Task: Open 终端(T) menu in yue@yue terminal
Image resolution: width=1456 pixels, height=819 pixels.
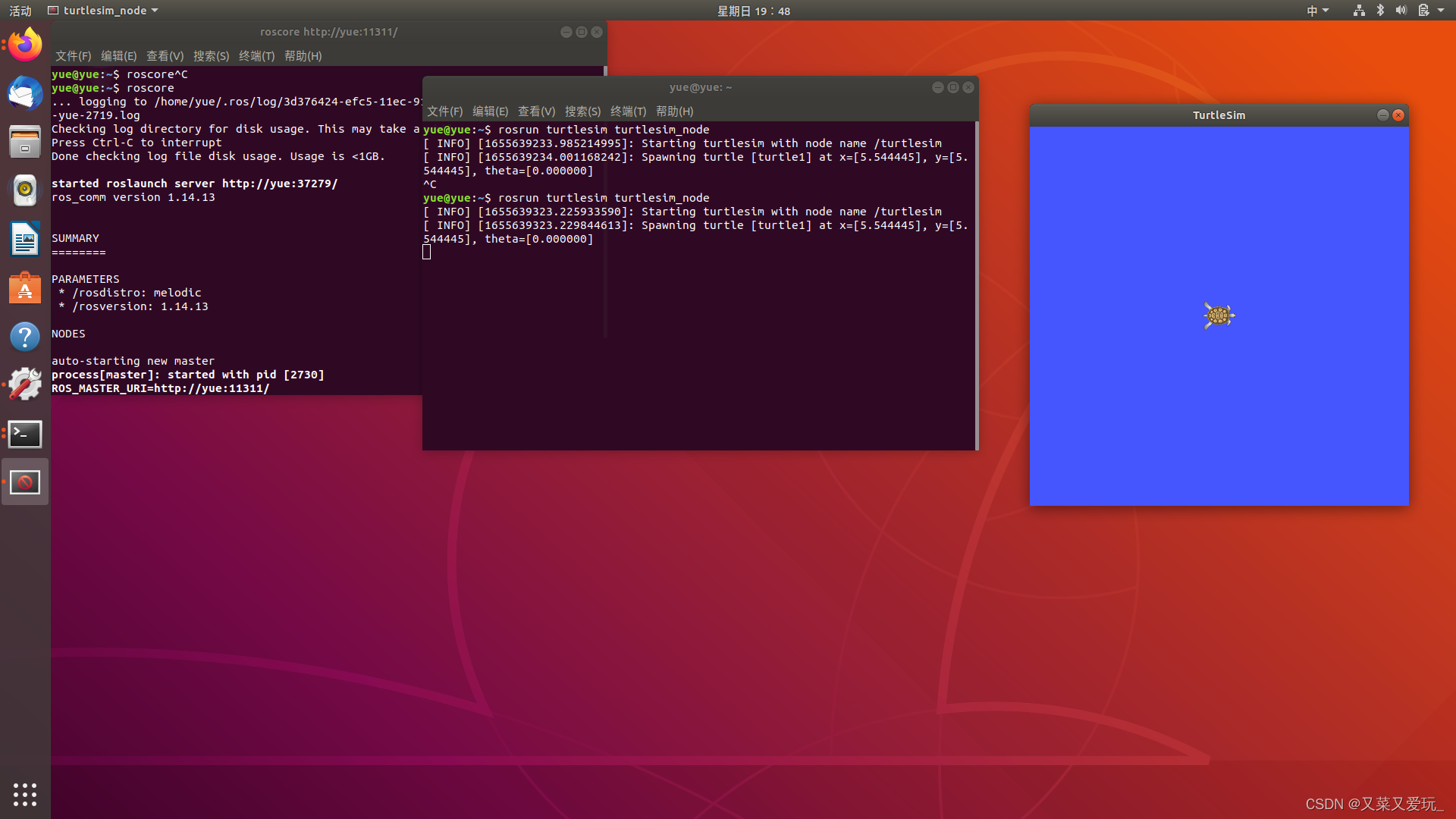Action: [x=628, y=111]
